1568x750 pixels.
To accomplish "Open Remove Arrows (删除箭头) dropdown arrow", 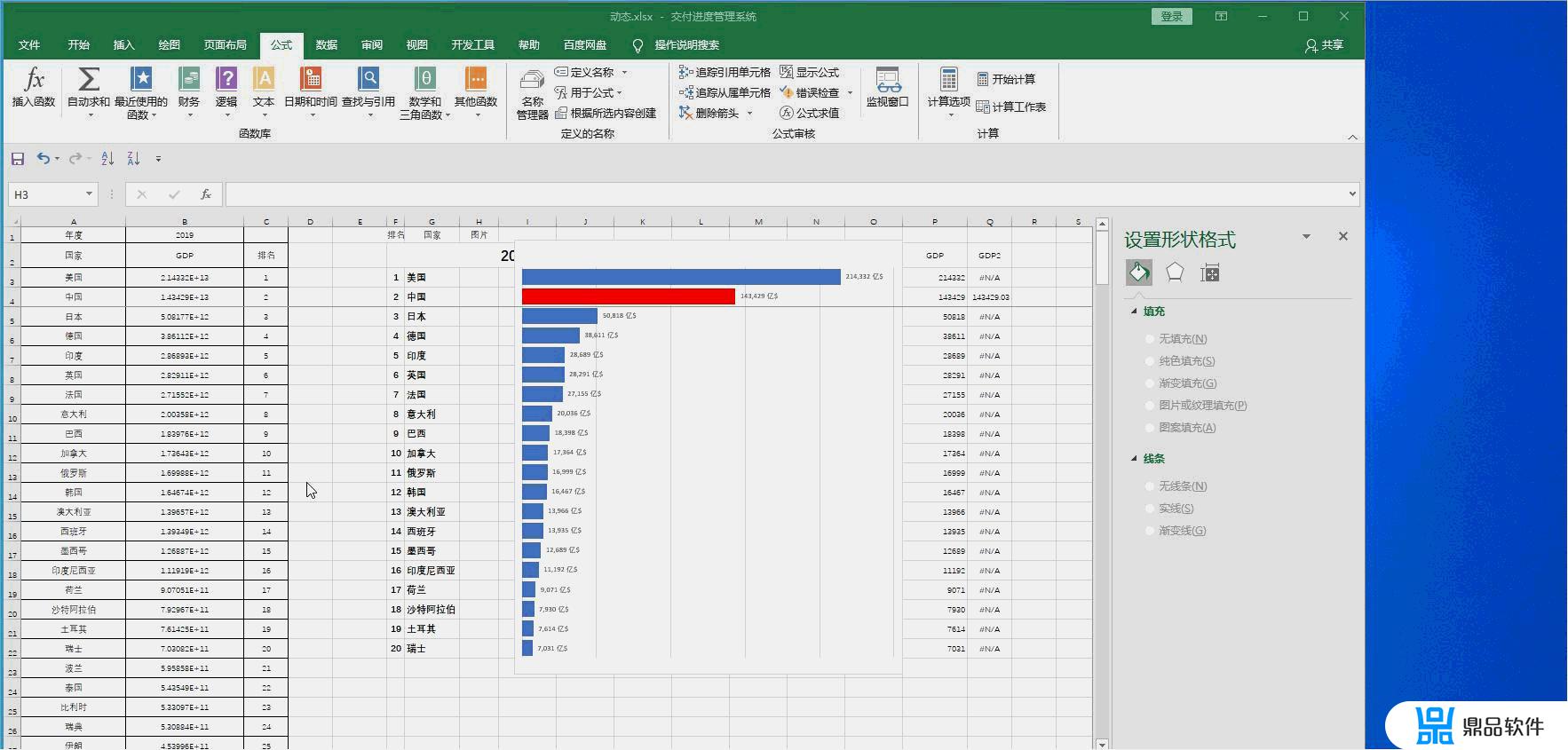I will click(749, 114).
